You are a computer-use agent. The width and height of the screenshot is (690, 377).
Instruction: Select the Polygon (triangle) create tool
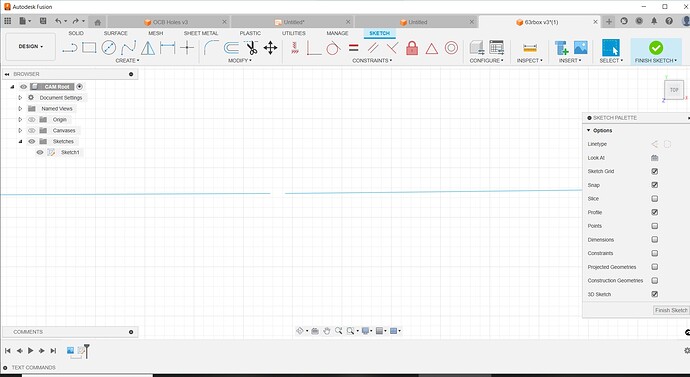[x=148, y=48]
